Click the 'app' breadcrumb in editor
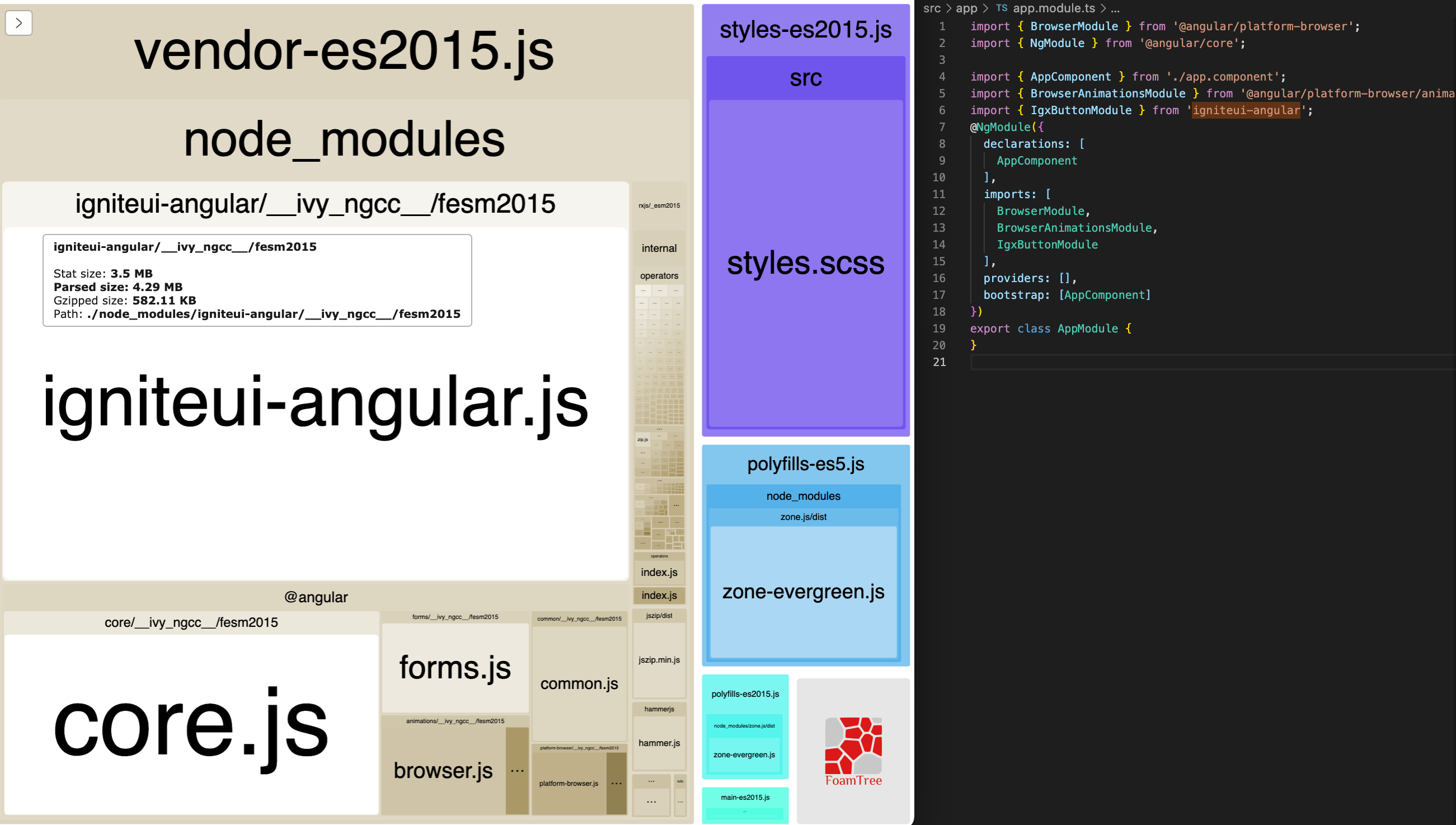 click(x=967, y=8)
